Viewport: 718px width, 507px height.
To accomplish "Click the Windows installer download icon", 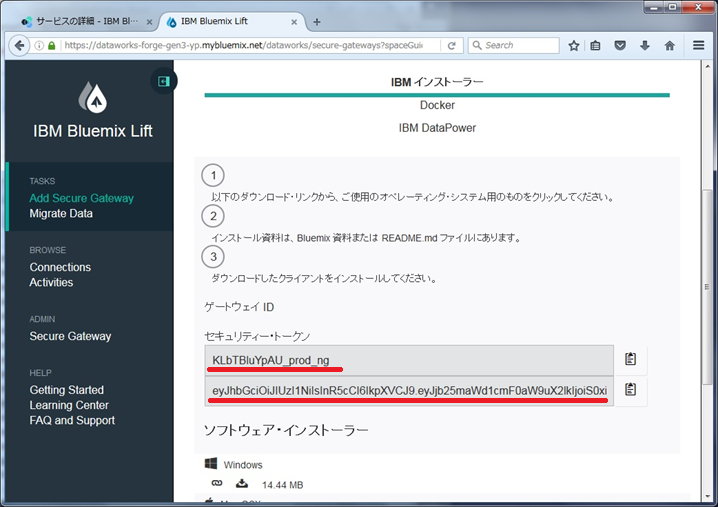I will point(242,484).
